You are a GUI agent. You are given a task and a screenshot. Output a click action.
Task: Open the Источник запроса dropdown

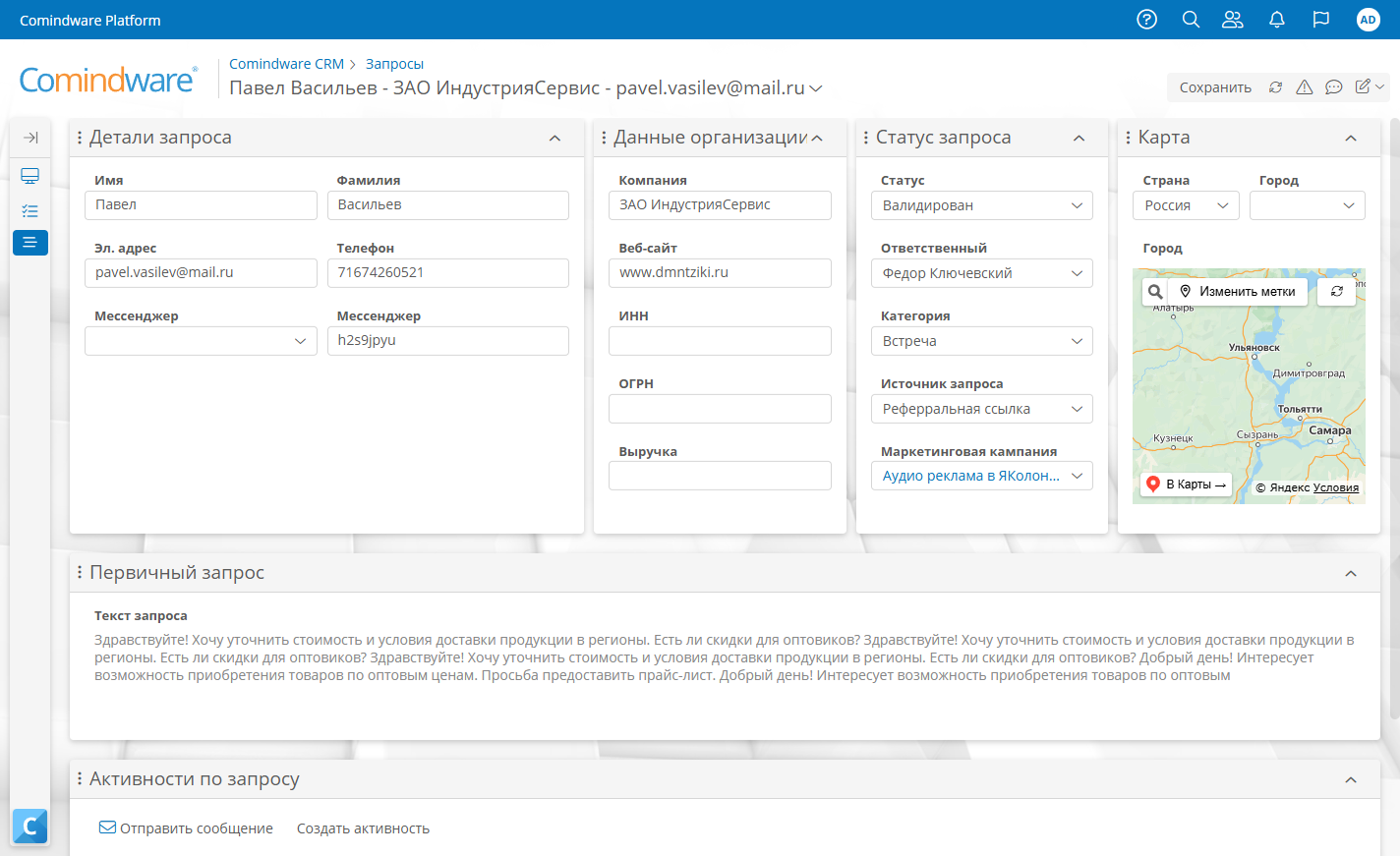981,409
